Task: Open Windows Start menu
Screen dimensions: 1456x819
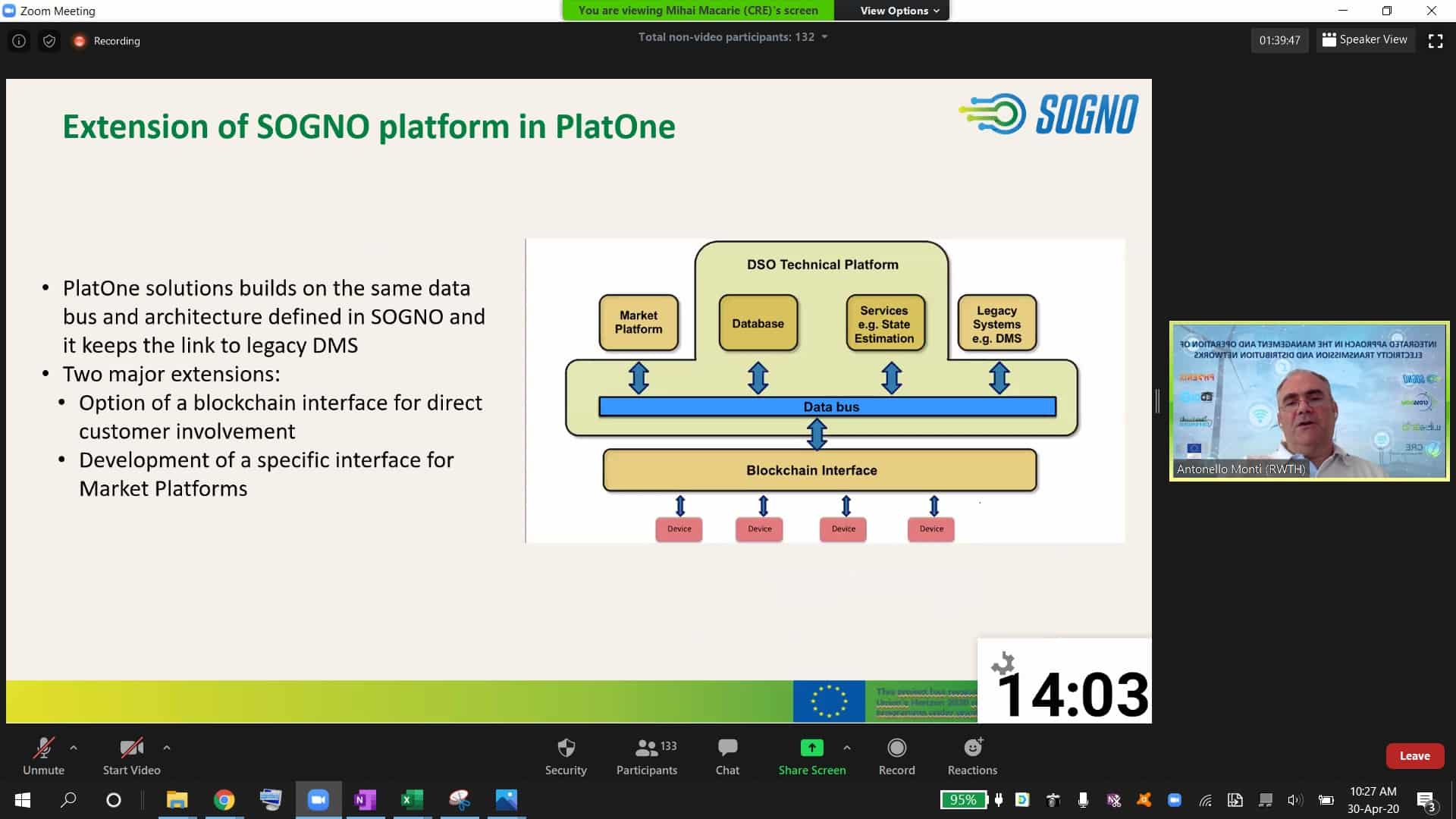Action: click(x=22, y=800)
